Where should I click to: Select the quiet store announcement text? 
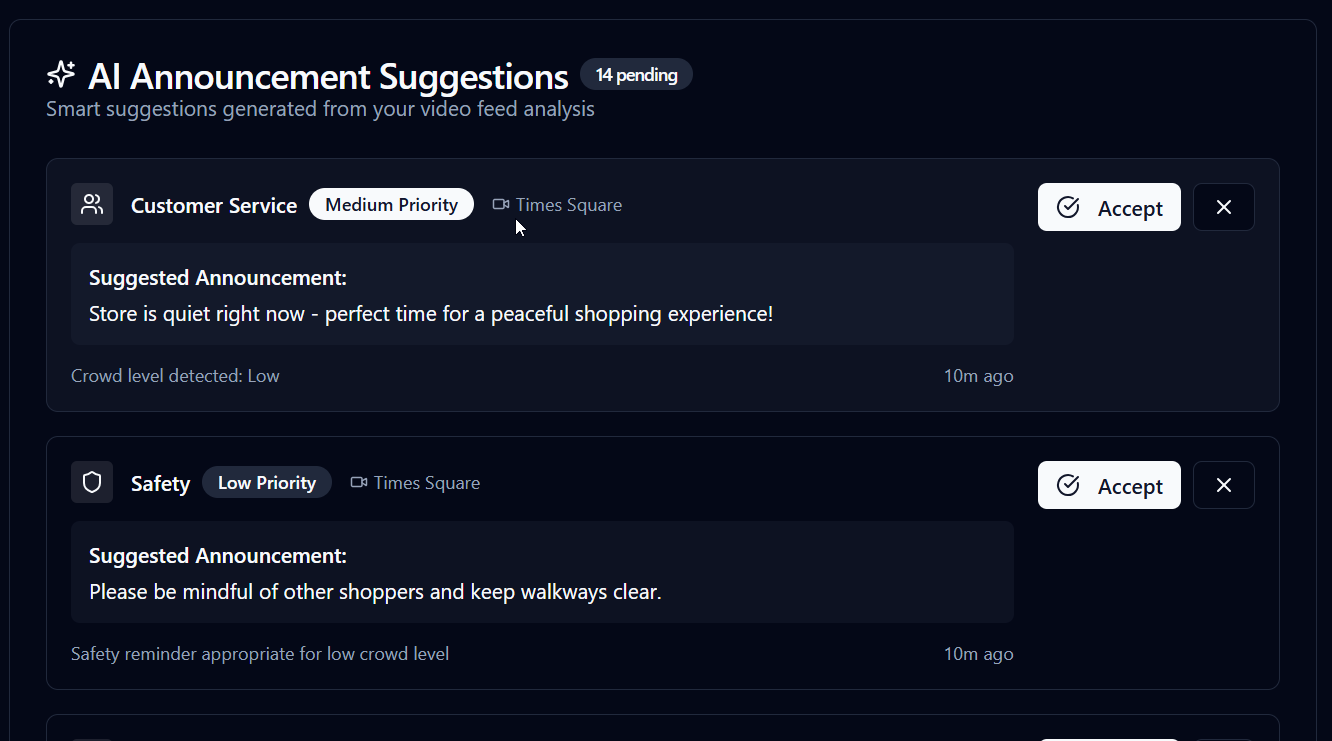pos(431,314)
